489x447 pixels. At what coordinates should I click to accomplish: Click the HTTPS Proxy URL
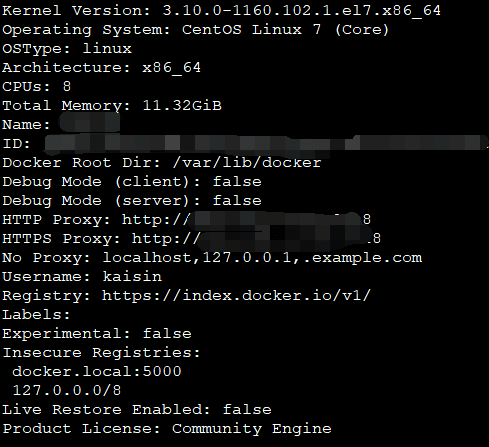256,239
